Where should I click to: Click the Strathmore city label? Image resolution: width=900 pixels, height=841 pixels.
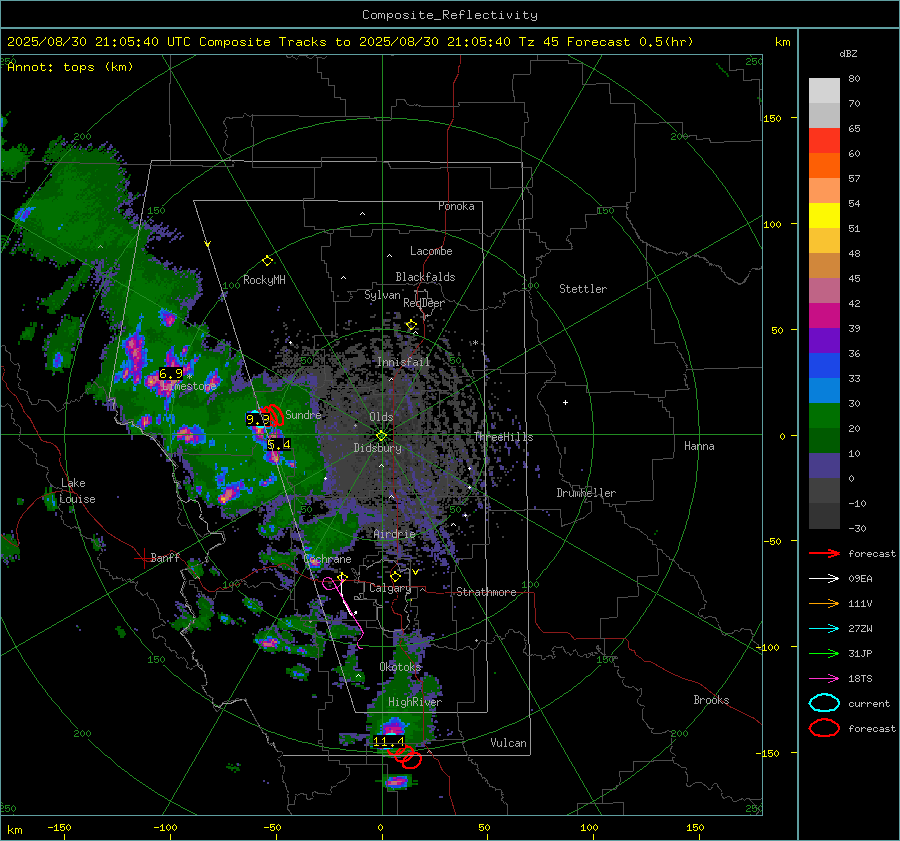pyautogui.click(x=487, y=592)
